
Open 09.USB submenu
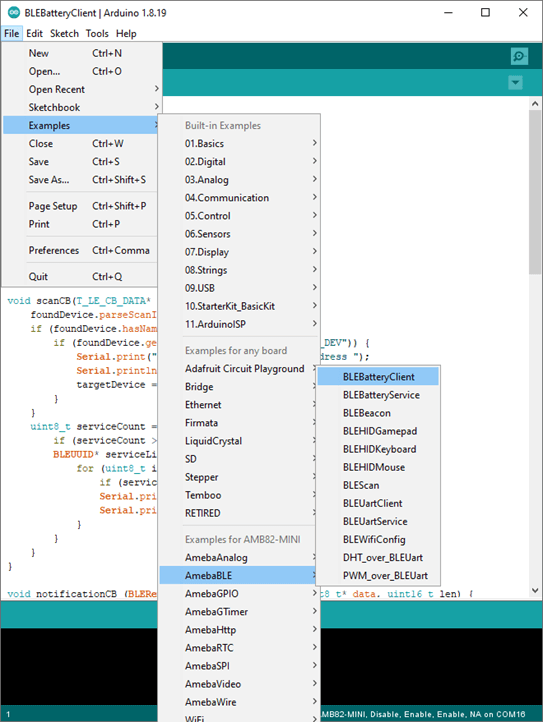point(239,288)
